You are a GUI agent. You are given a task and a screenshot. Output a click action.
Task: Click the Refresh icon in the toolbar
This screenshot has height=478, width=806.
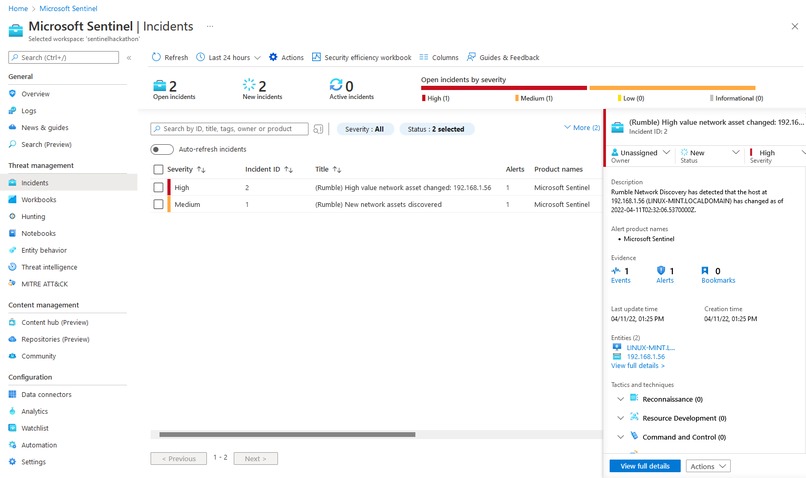coord(156,57)
